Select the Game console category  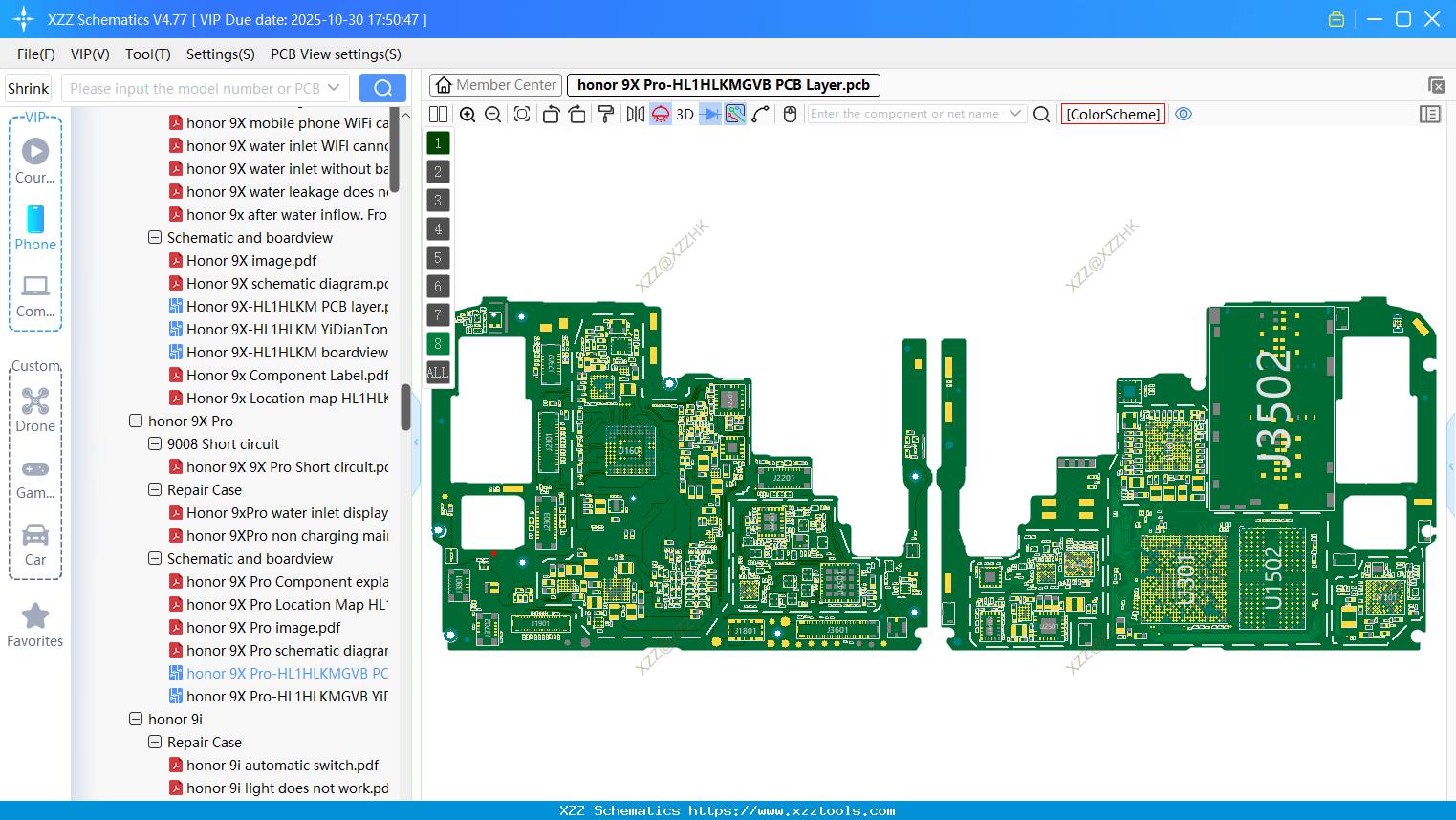(35, 478)
